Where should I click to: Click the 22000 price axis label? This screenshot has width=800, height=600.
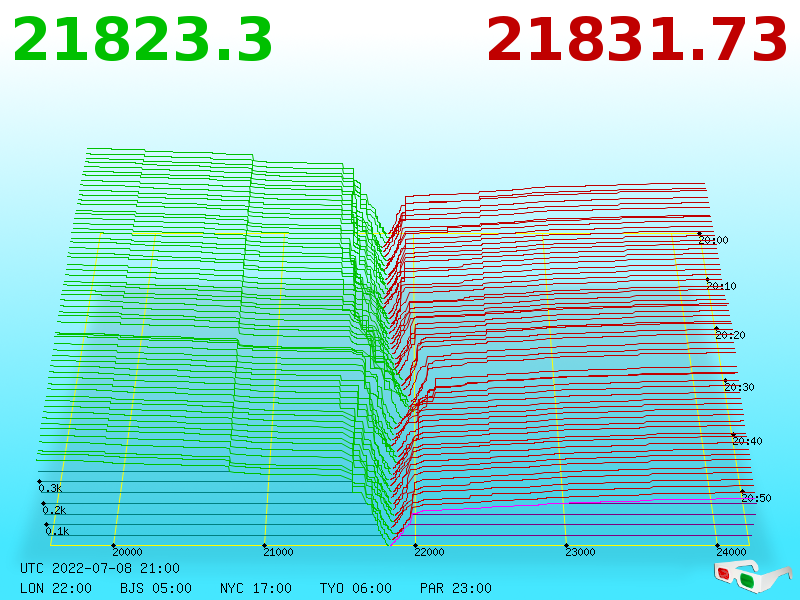(429, 552)
